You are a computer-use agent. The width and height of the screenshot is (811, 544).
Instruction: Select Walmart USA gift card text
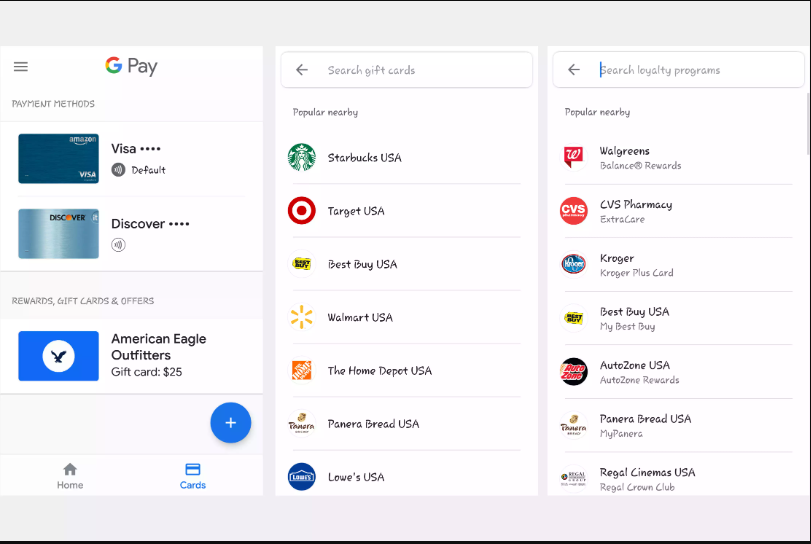point(360,318)
